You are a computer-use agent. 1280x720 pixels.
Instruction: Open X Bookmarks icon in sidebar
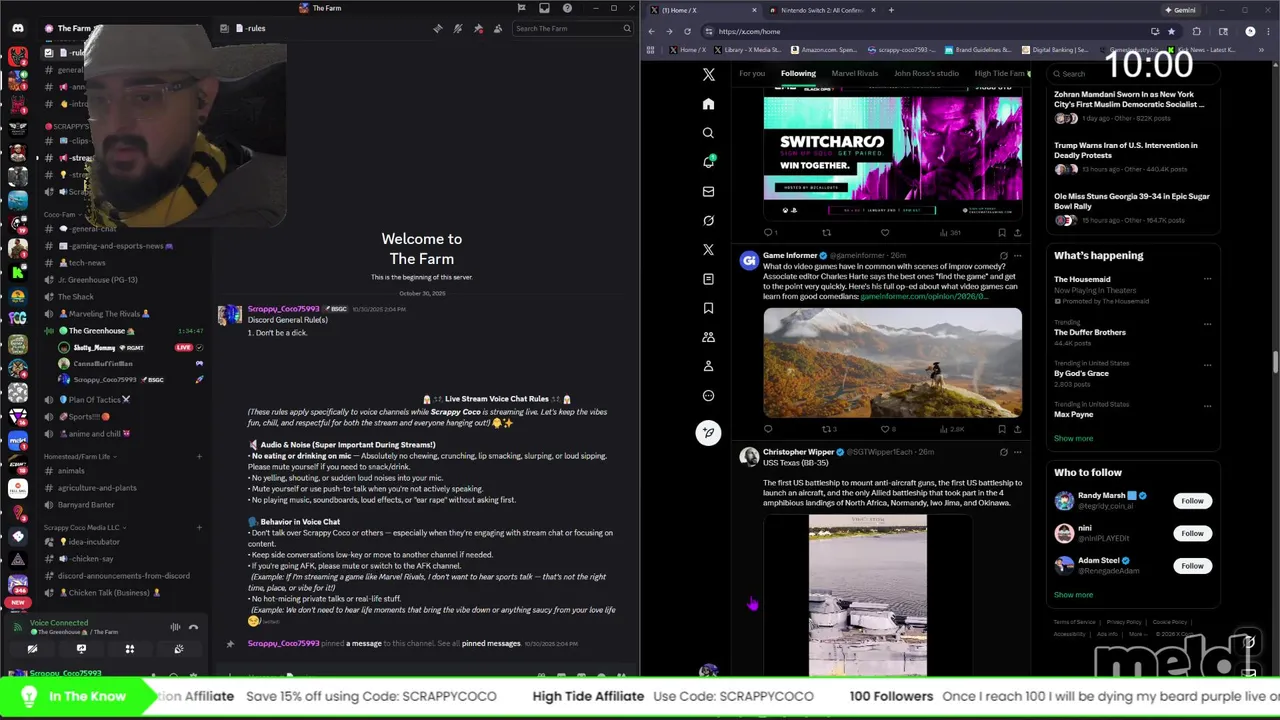[x=708, y=308]
